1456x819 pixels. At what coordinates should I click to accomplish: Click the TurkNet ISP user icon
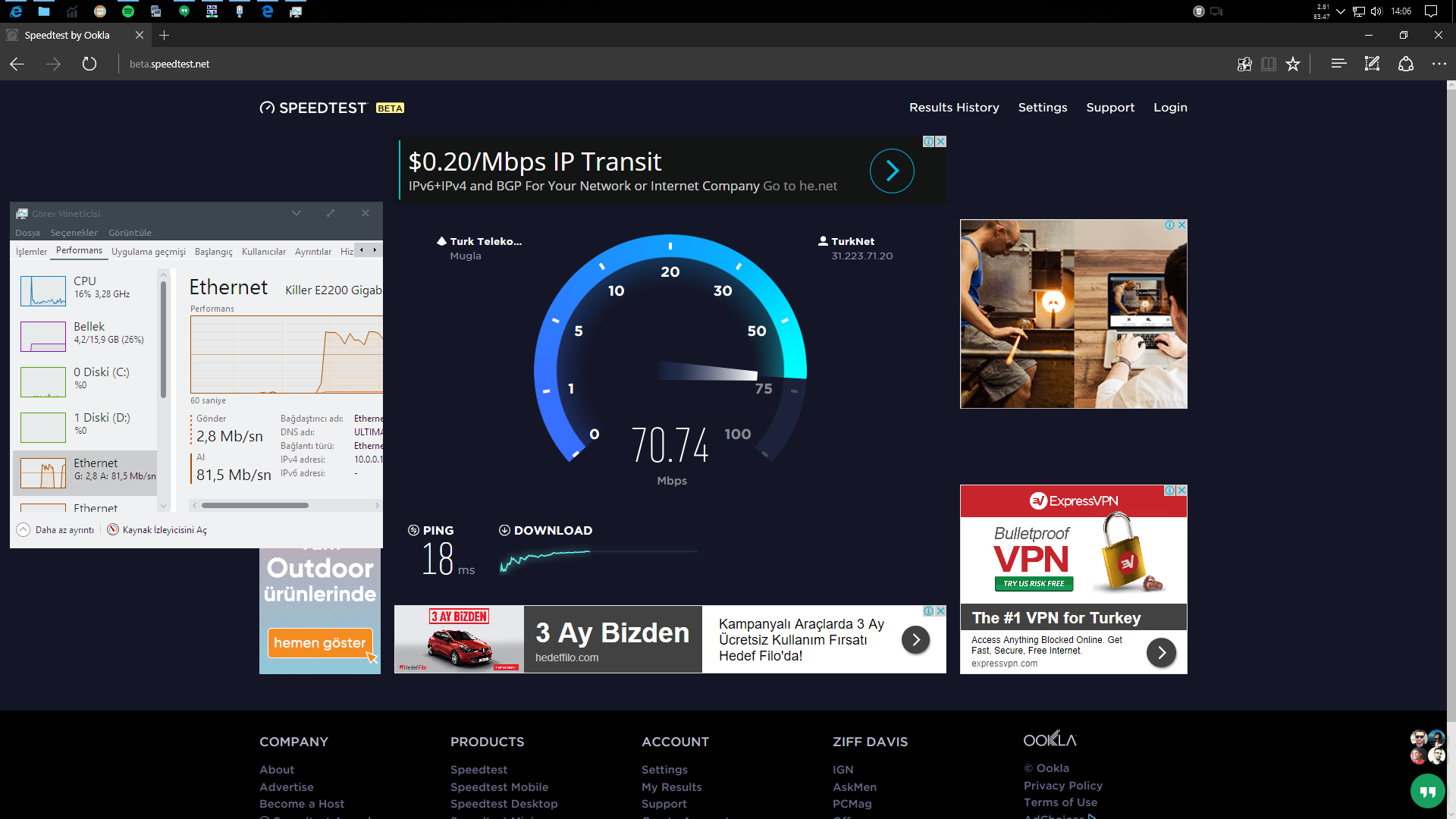pyautogui.click(x=823, y=241)
